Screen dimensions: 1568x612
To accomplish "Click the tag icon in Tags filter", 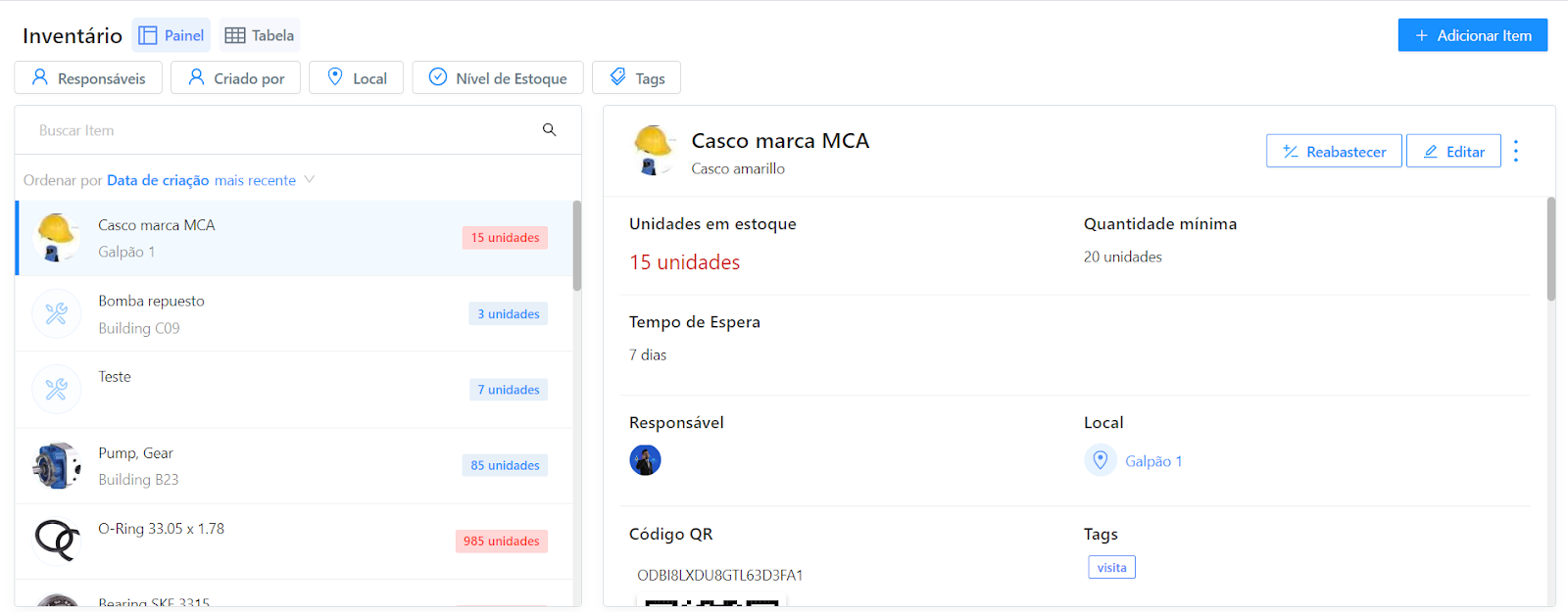I will 618,76.
